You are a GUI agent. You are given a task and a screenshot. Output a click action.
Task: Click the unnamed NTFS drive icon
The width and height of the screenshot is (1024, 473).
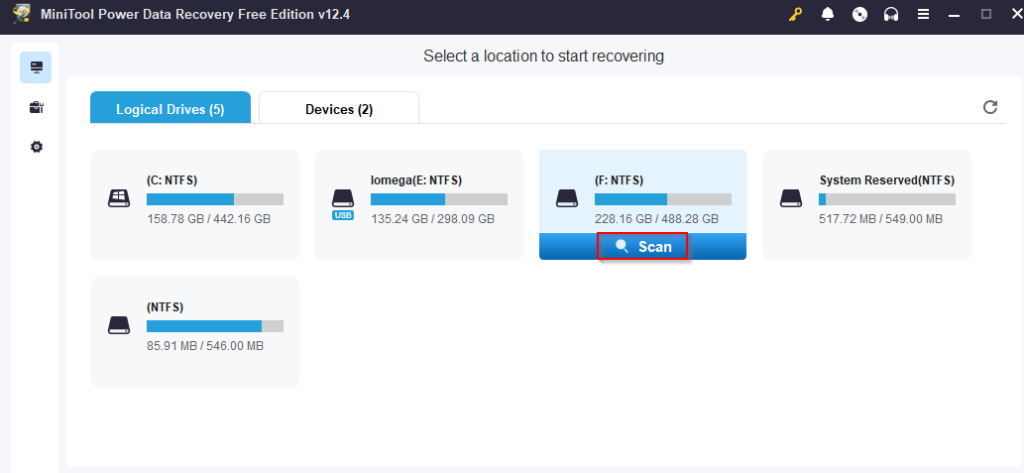click(x=119, y=325)
